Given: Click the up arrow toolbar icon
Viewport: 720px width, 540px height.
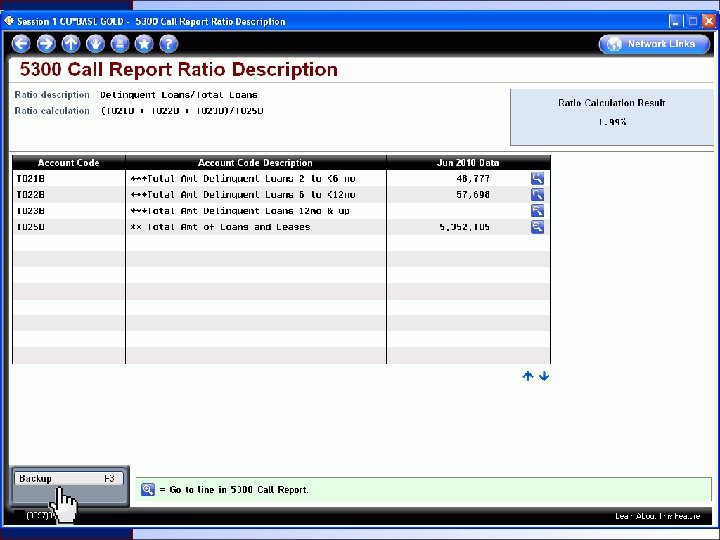Looking at the screenshot, I should (70, 44).
